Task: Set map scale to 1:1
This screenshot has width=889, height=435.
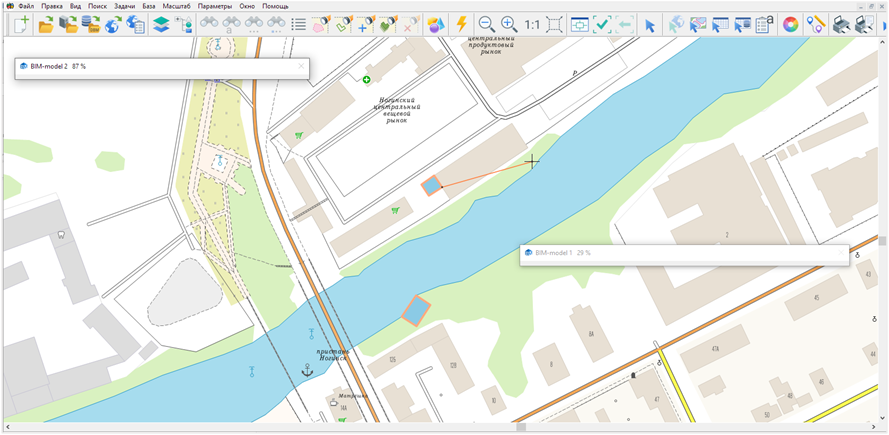Action: 532,25
